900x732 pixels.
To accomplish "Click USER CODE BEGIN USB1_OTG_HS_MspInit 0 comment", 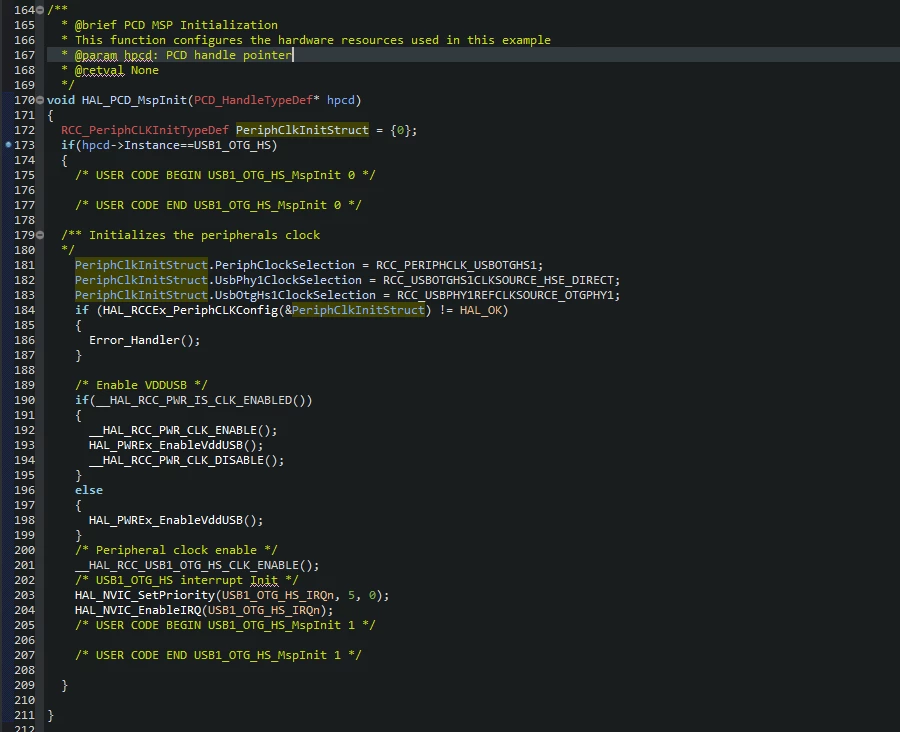I will [225, 175].
